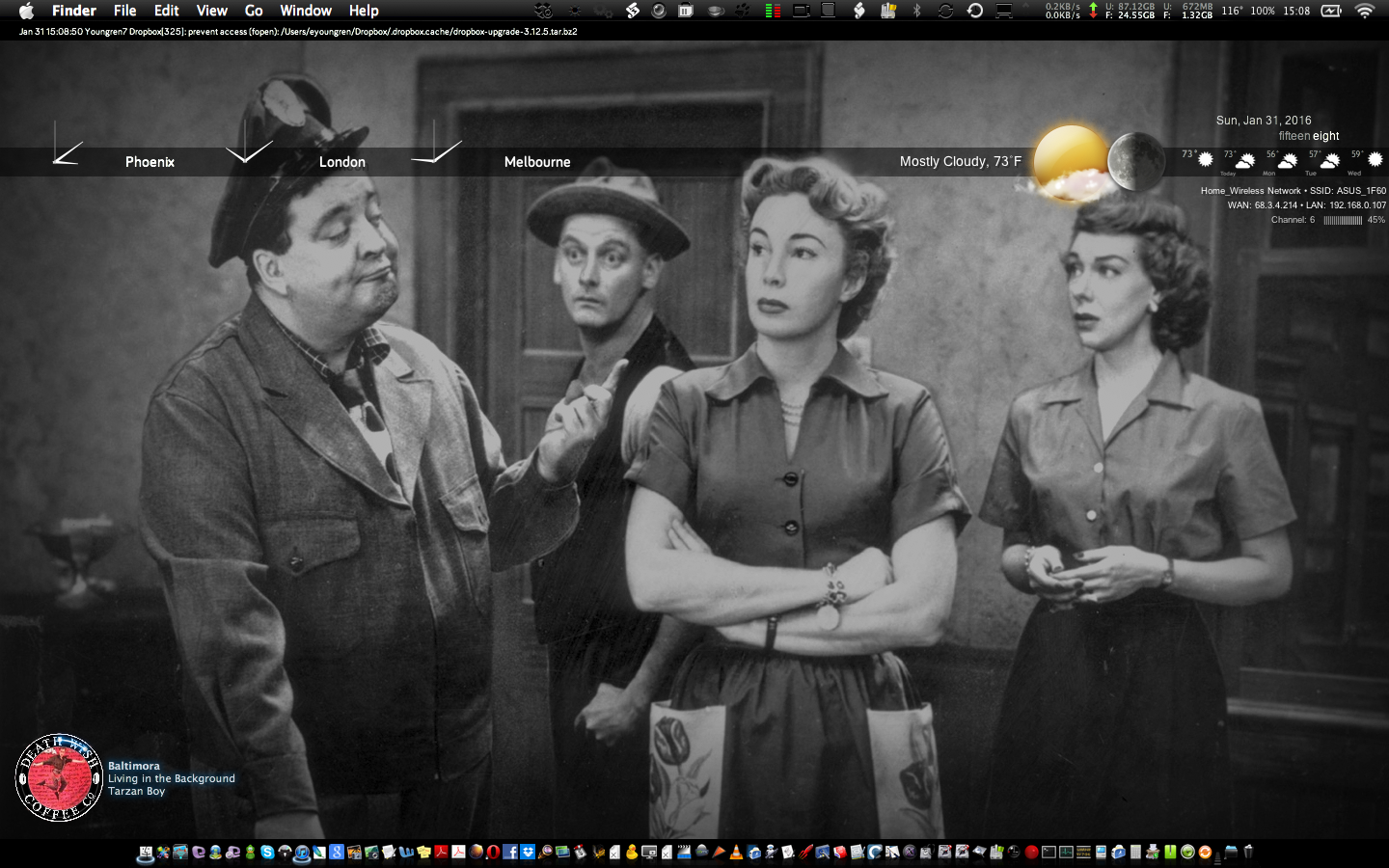Click the 116° temperature reading
1389x868 pixels.
pyautogui.click(x=1232, y=11)
